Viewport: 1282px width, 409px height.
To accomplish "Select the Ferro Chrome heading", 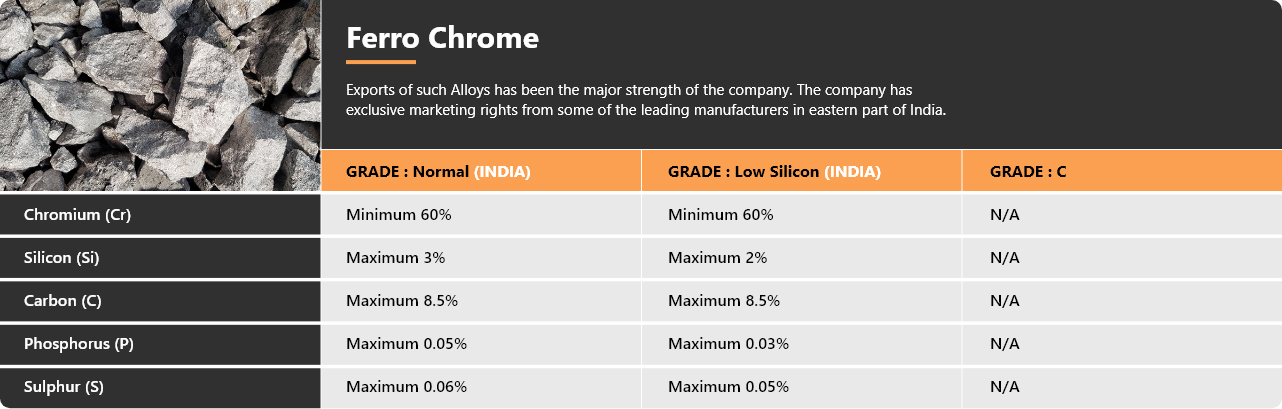I will 442,38.
